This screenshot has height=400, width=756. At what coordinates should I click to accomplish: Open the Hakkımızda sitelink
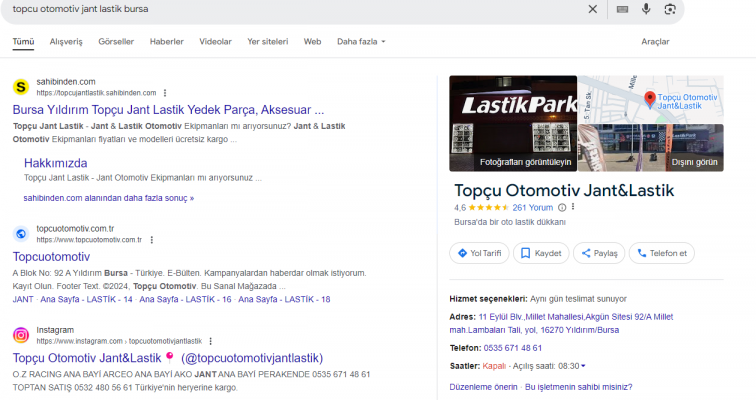55,163
